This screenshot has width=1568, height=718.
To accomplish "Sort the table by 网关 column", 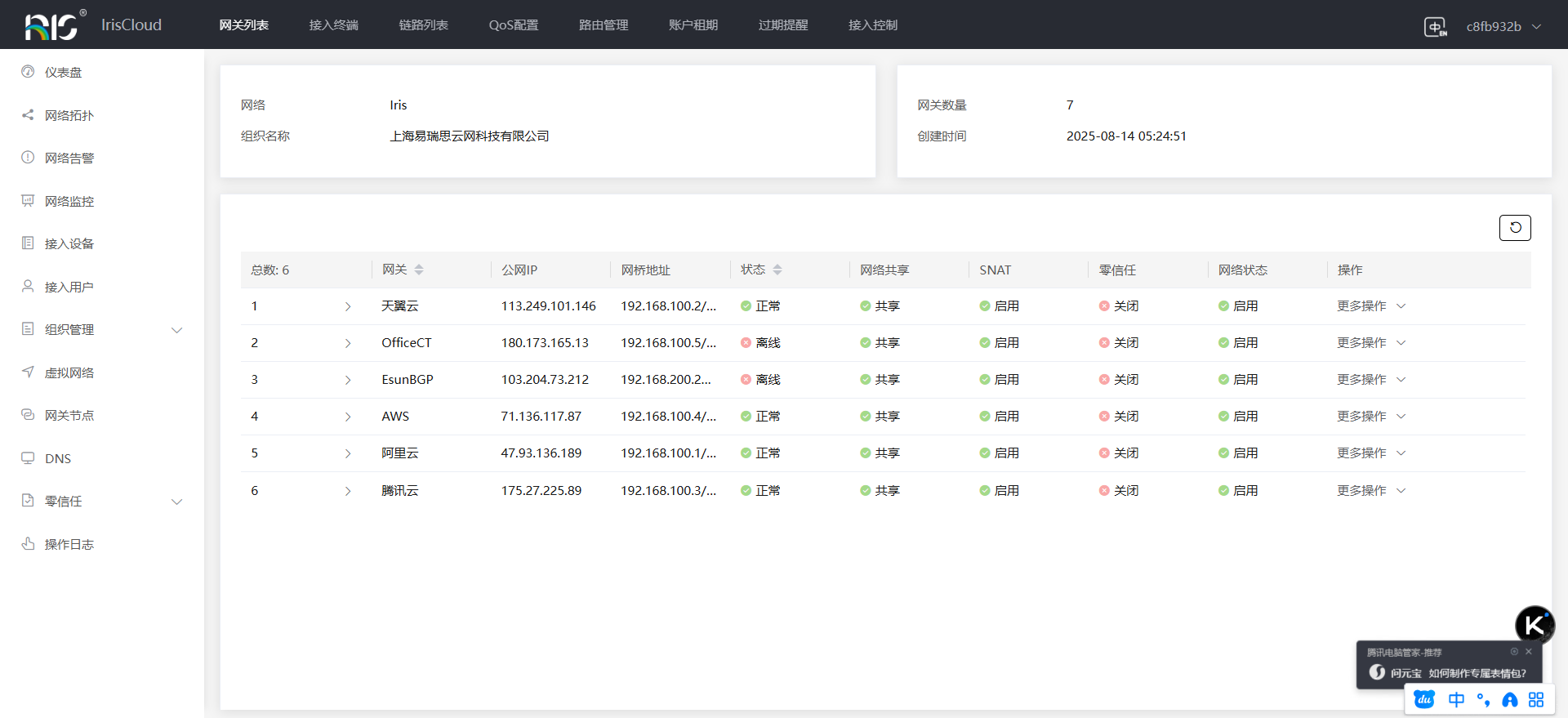I will (x=419, y=270).
